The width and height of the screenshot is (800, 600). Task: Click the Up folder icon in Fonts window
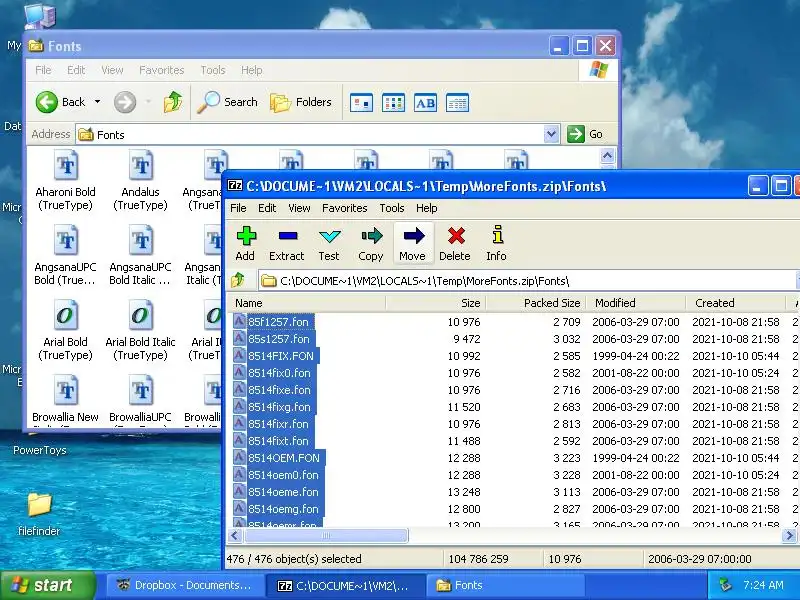[x=173, y=102]
